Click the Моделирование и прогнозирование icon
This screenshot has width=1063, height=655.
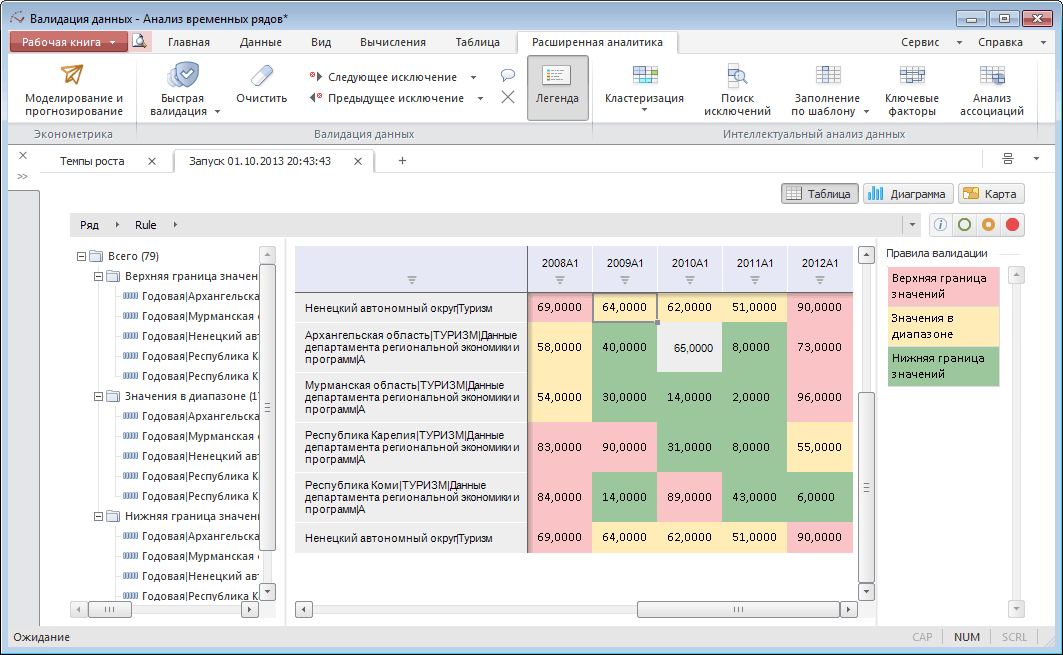[73, 76]
